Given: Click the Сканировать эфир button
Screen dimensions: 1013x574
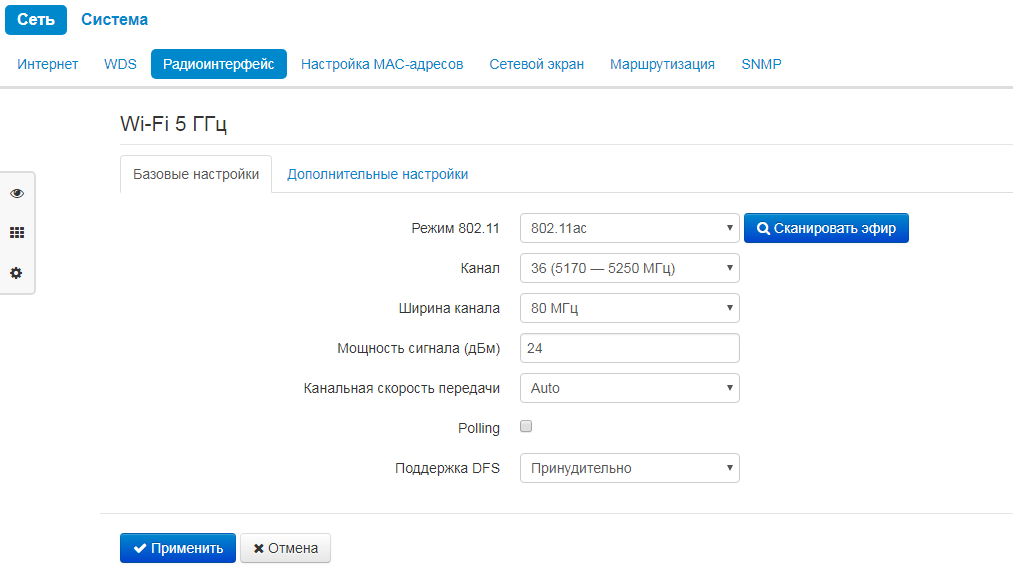Looking at the screenshot, I should 826,228.
